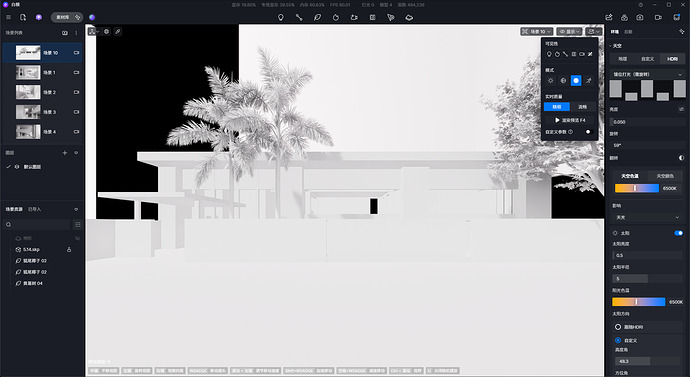Toggle the checkmark on the default layer
Screen dimensions: 690x377
[x=8, y=167]
